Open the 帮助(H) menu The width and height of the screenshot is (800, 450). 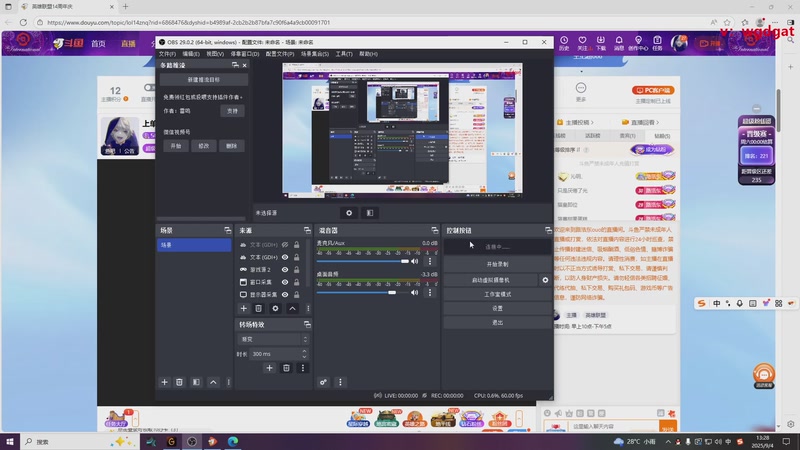click(368, 54)
